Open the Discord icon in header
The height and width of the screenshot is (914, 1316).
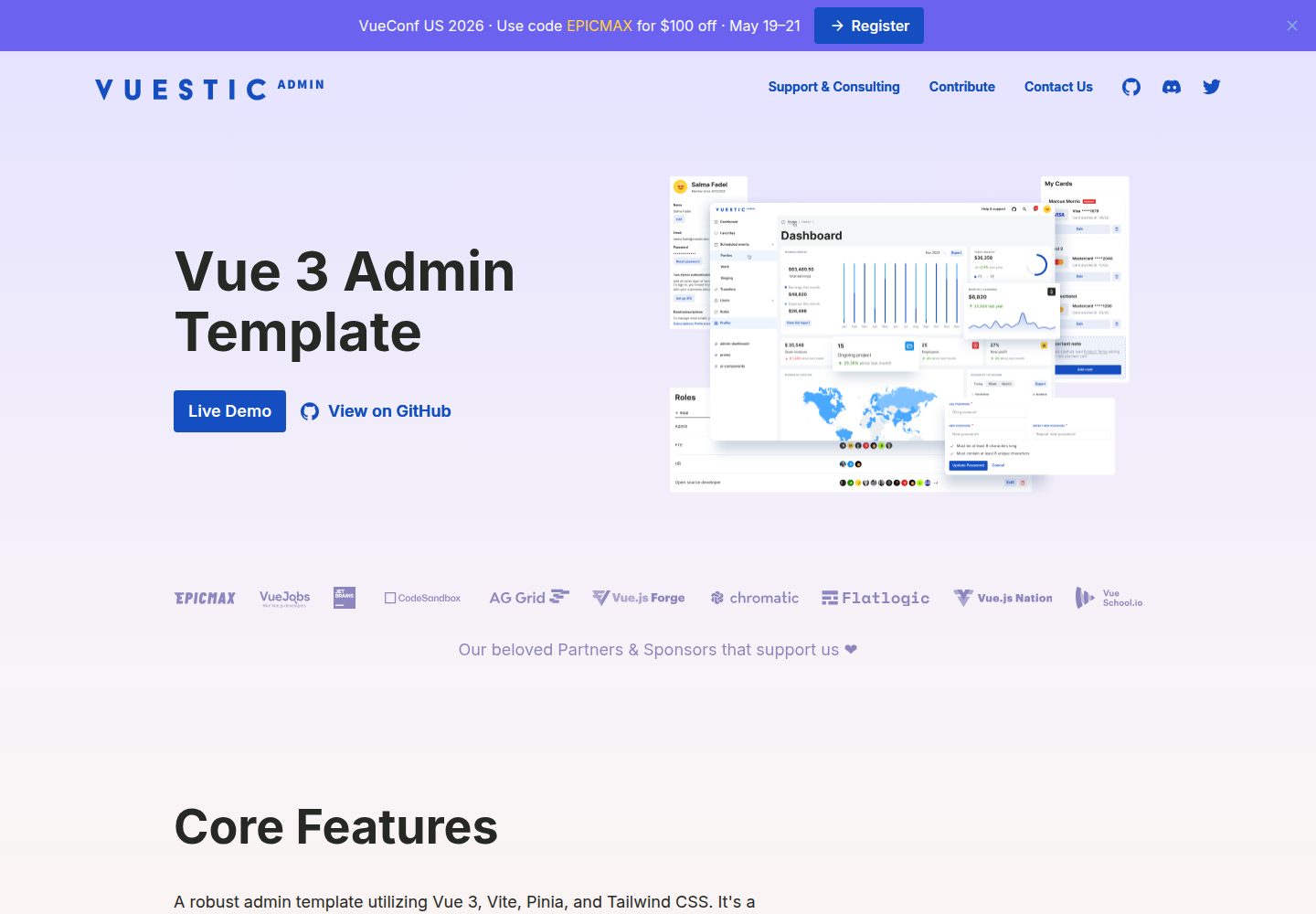pos(1172,87)
